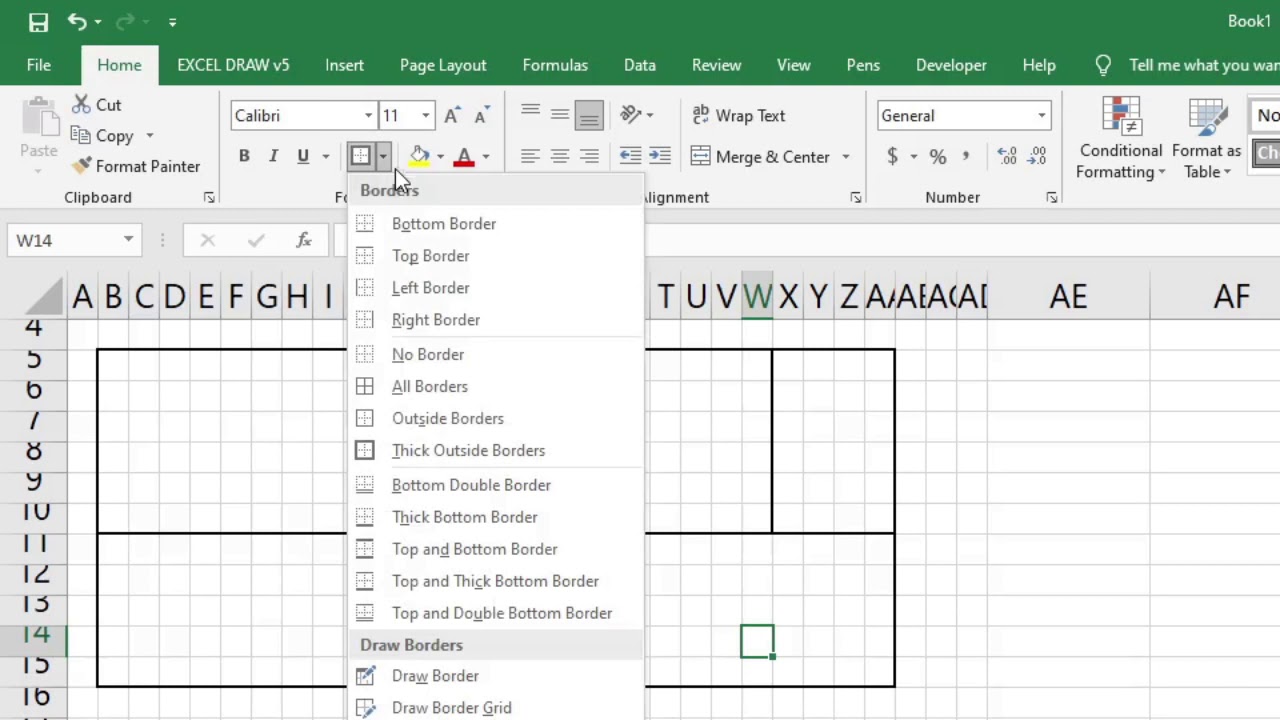Click the Decrease Decimal icon
The image size is (1280, 720).
point(1037,156)
